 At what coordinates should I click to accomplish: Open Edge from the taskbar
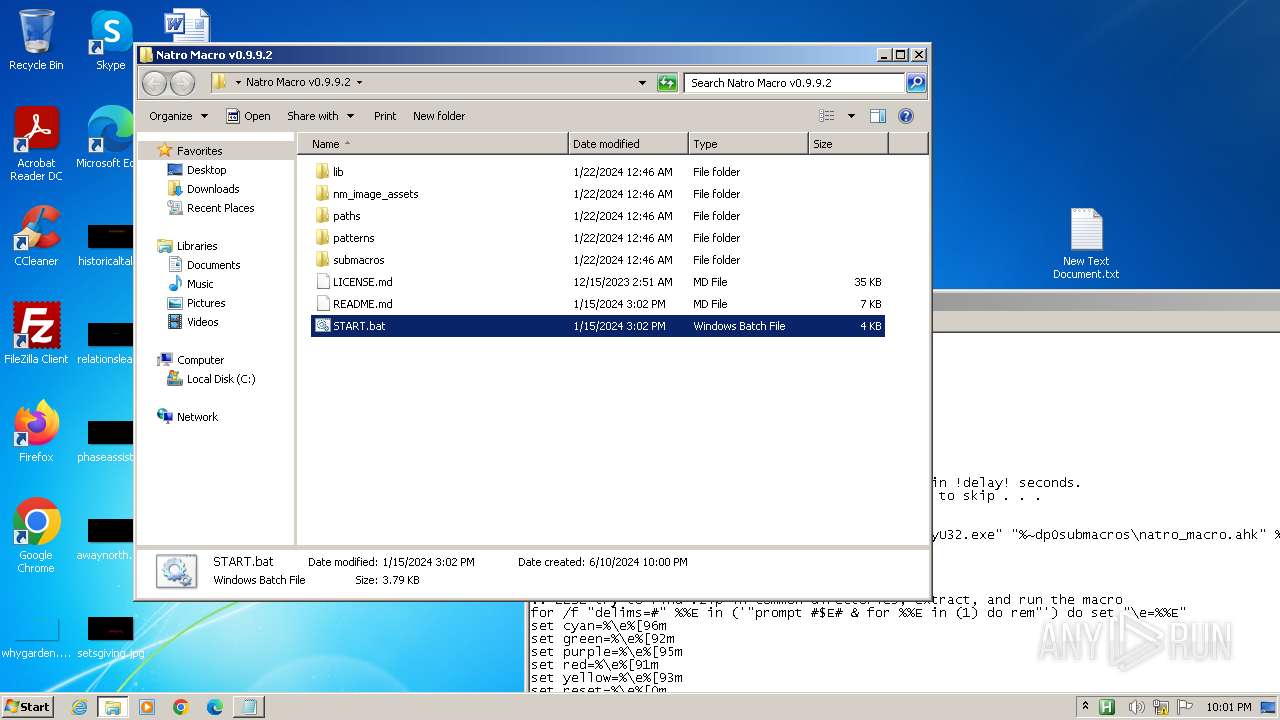click(x=214, y=707)
